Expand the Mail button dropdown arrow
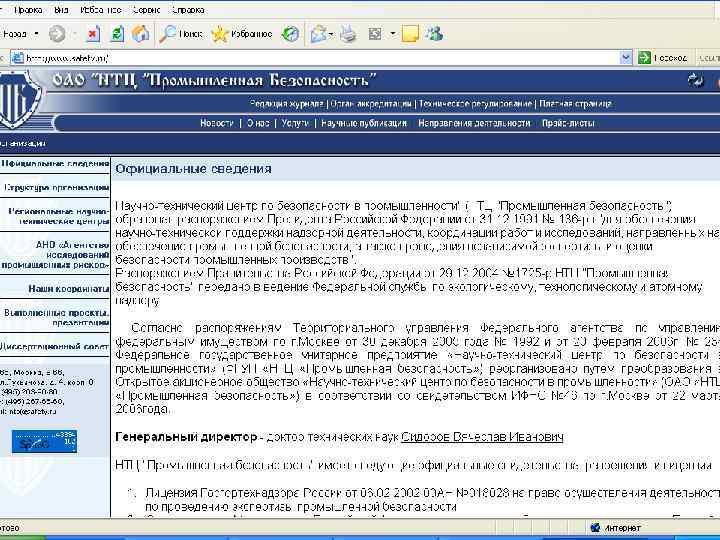 331,34
